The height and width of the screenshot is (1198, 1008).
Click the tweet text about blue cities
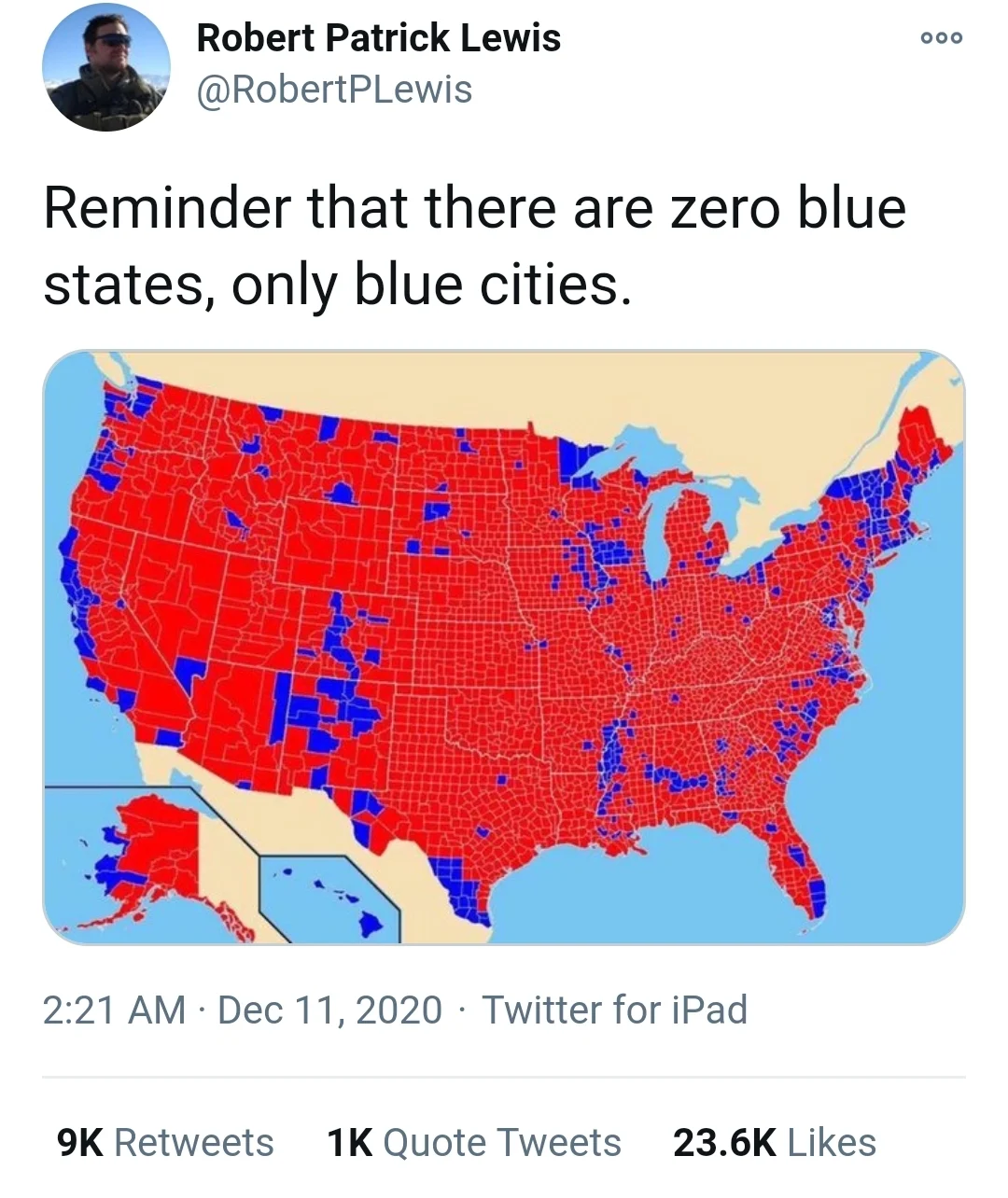coord(474,245)
